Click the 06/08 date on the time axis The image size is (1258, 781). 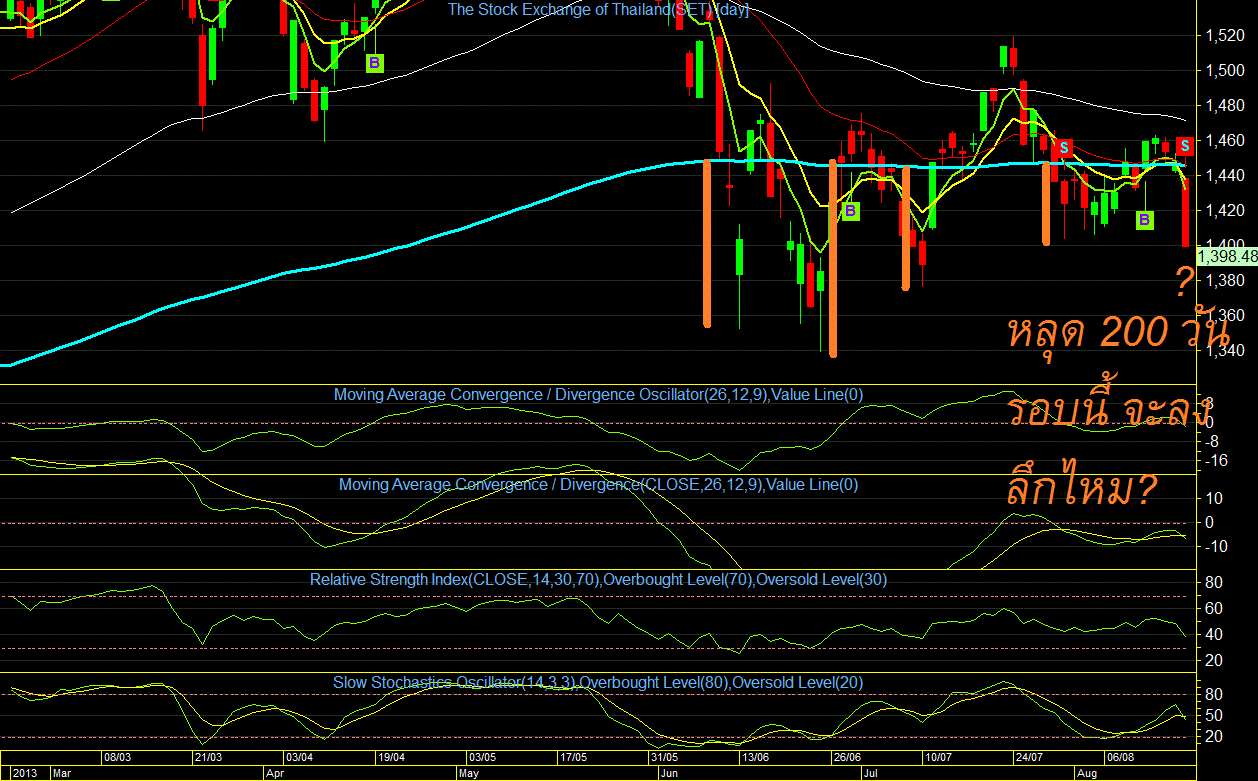point(1120,758)
